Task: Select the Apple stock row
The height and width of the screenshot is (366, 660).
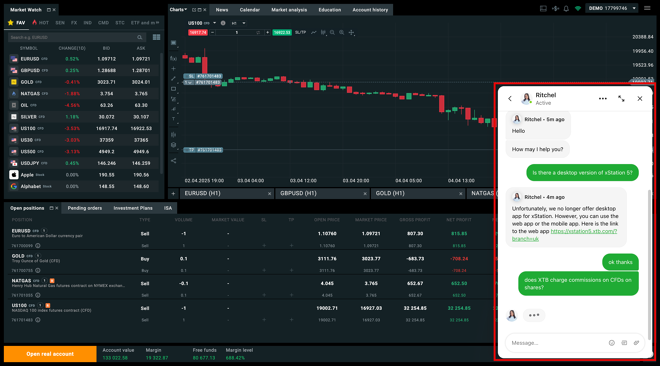Action: pos(83,175)
